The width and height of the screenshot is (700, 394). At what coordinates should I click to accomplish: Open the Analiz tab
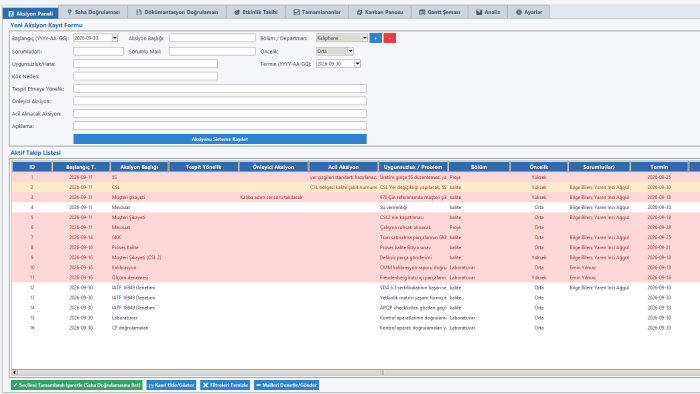(x=488, y=12)
